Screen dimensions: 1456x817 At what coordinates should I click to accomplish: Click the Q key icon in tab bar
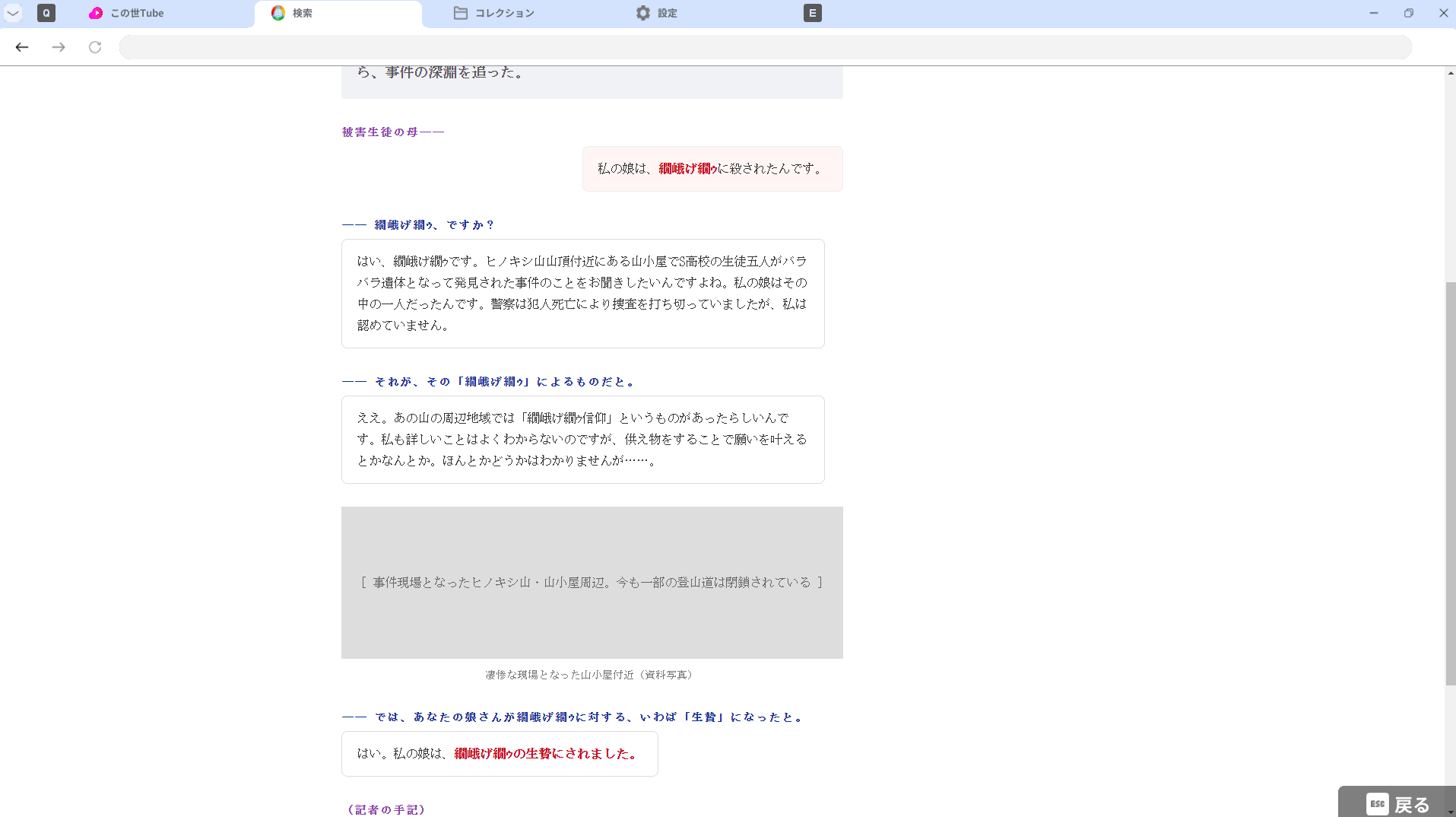46,13
